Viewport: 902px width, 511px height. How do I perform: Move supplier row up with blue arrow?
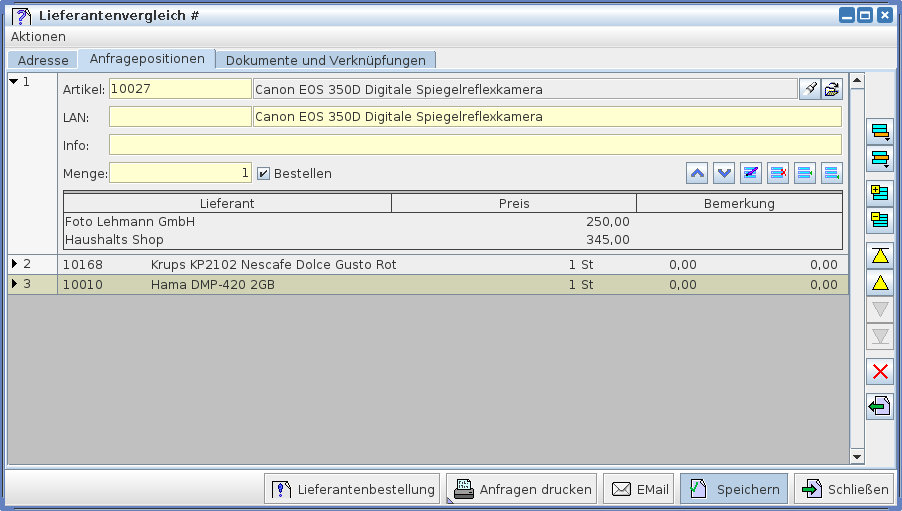pyautogui.click(x=697, y=173)
